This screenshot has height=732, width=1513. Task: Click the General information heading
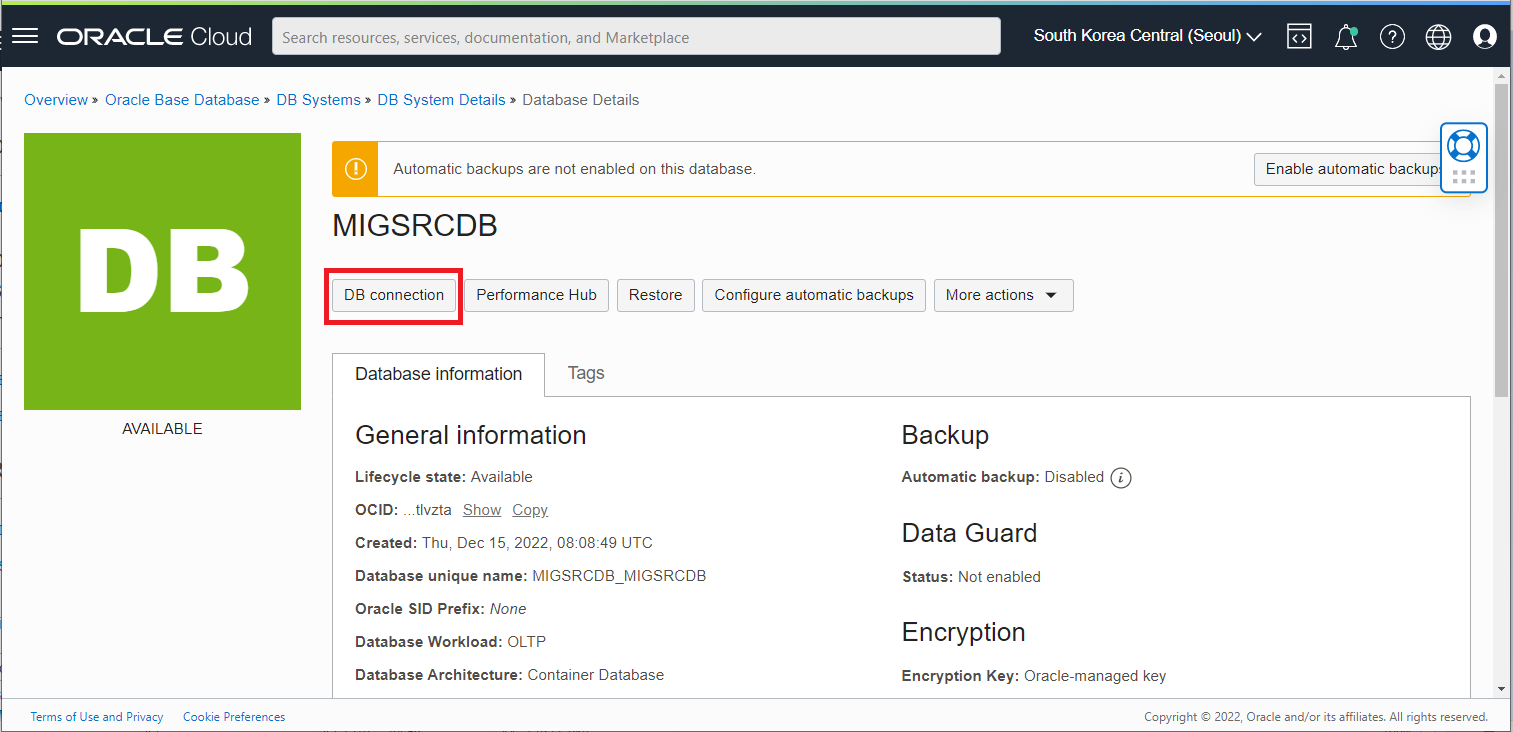(x=470, y=435)
